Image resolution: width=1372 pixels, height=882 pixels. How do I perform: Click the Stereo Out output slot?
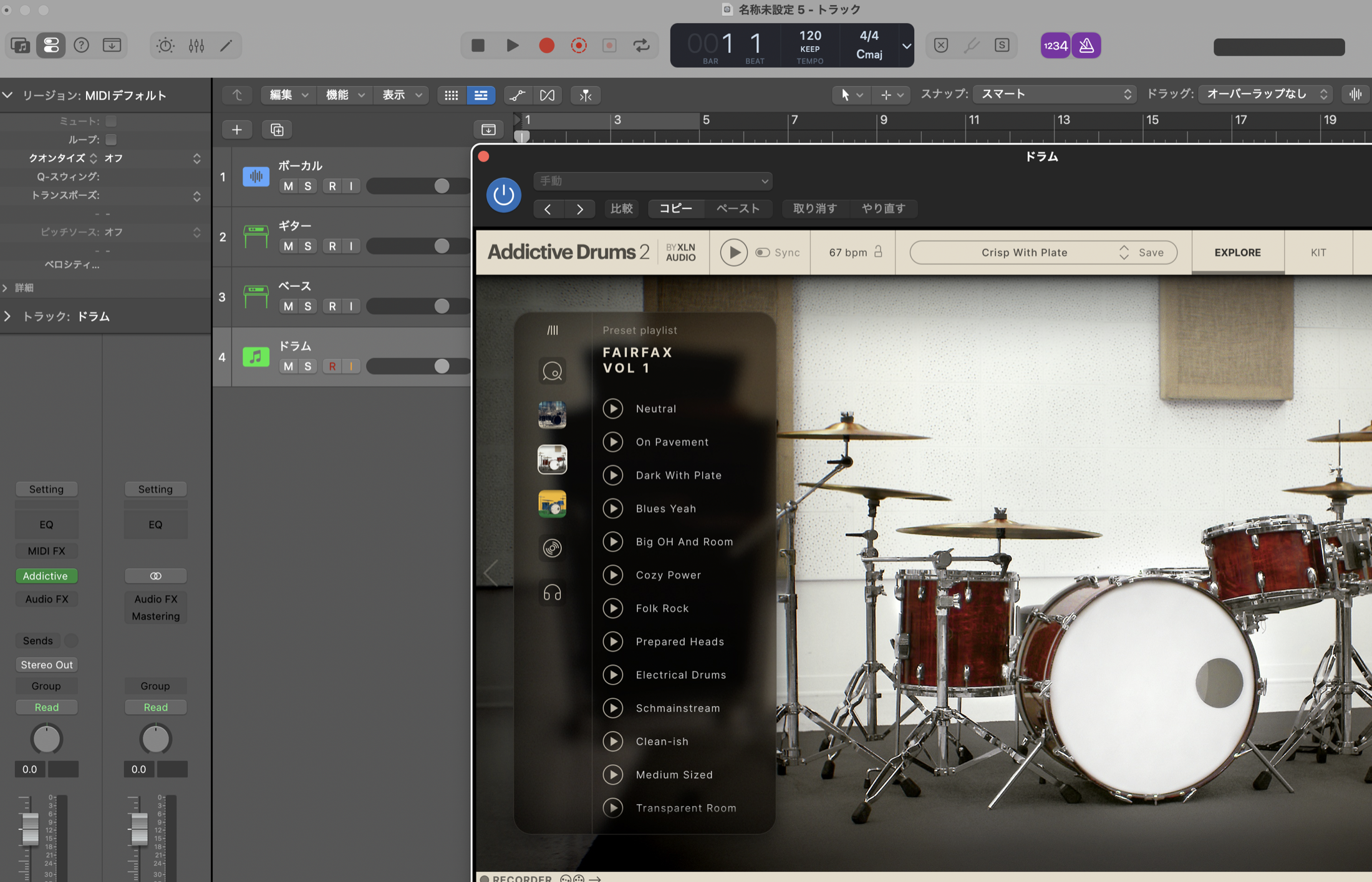coord(47,664)
